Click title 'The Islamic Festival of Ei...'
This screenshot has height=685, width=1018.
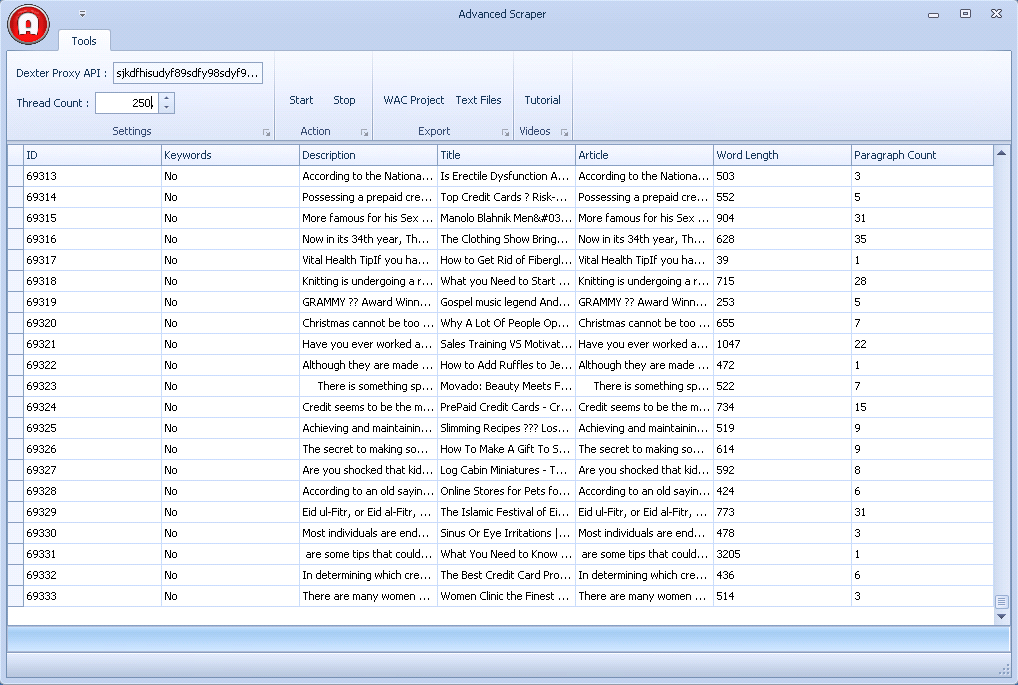(506, 512)
